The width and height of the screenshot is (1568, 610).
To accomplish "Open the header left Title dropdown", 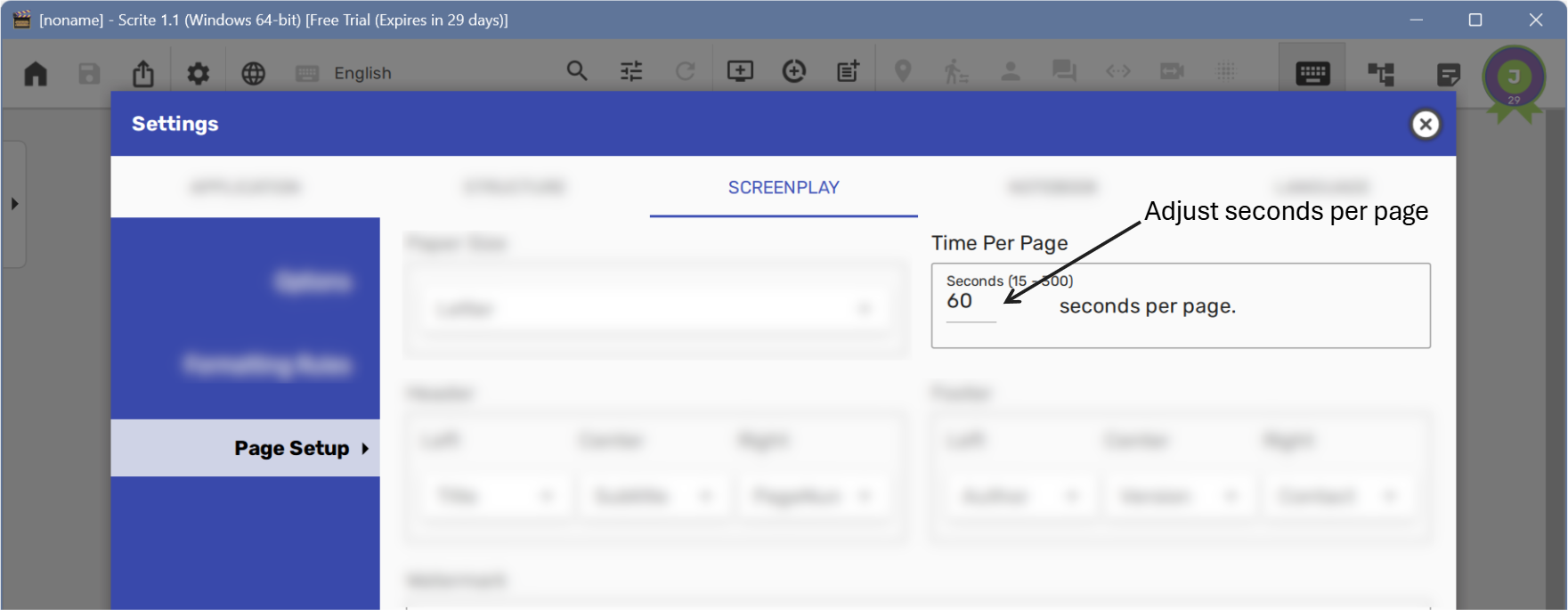I will (495, 496).
